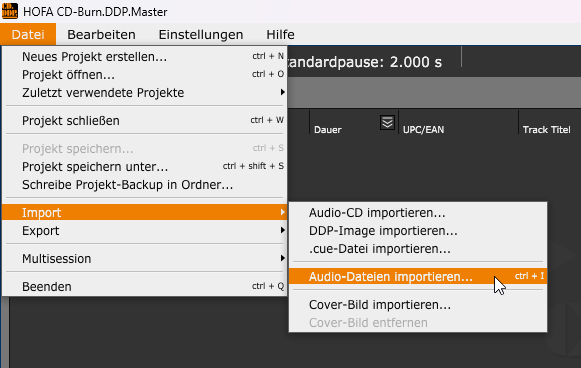
Task: Select Projekt öffnen entry
Action: click(145, 74)
